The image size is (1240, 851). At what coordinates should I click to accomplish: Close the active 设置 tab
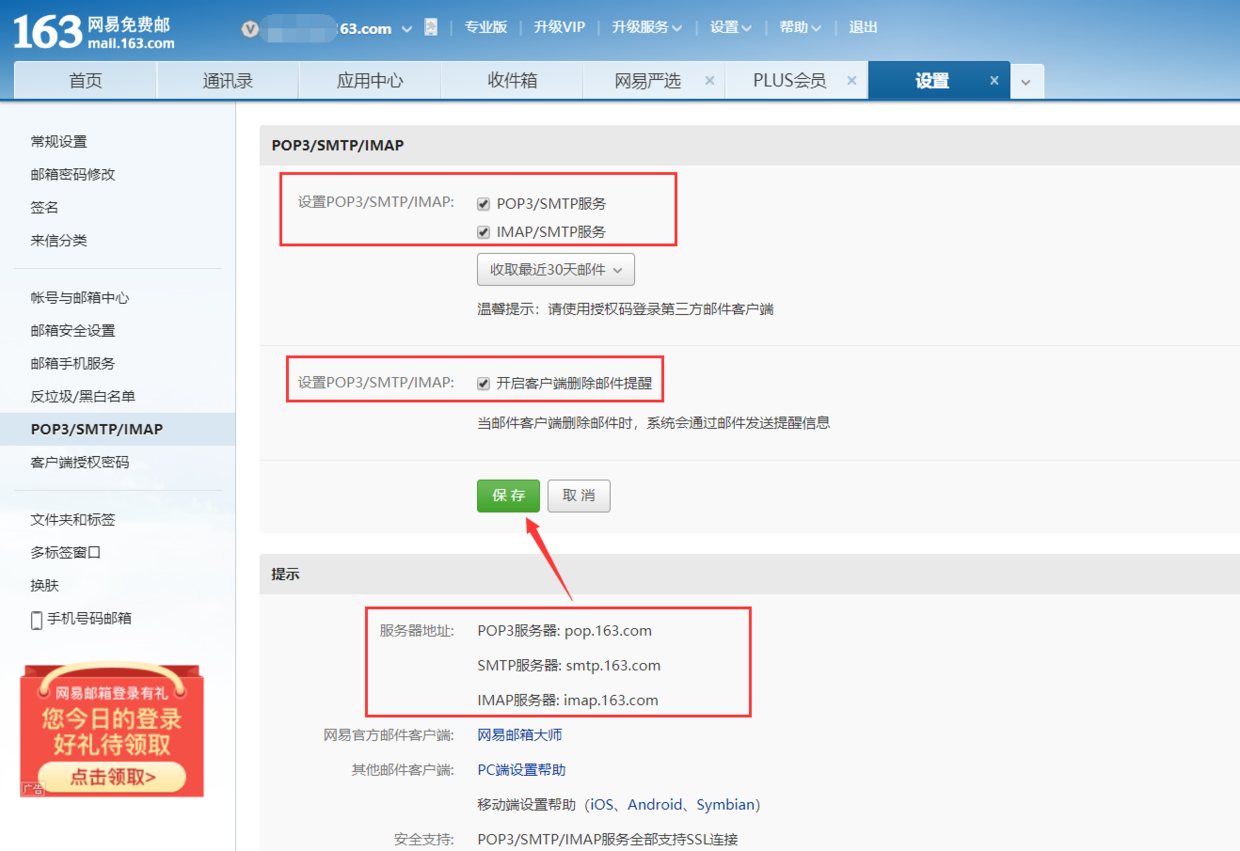(994, 81)
